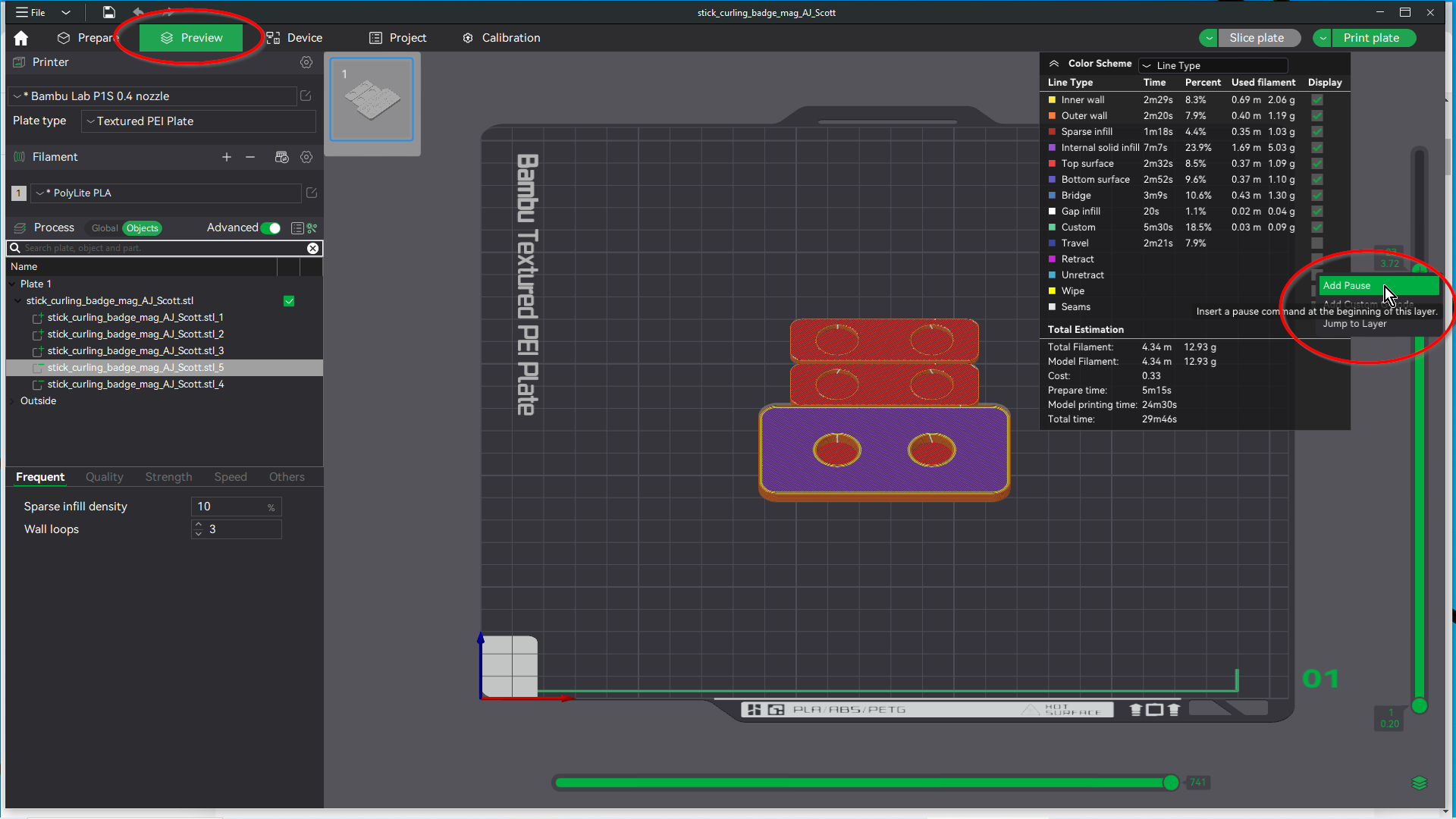Open the AMS filament sync icon
This screenshot has height=819, width=1456.
[x=281, y=157]
